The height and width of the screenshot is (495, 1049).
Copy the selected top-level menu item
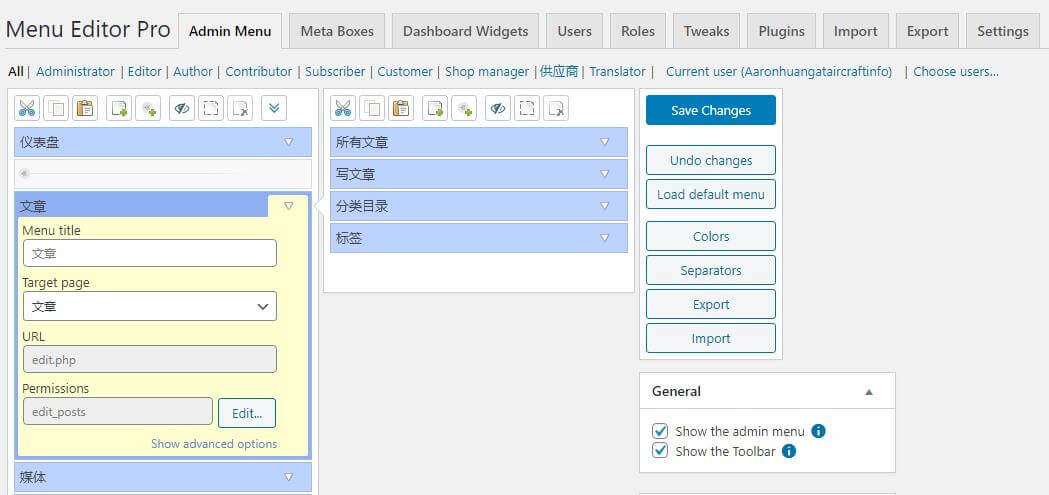click(x=56, y=108)
